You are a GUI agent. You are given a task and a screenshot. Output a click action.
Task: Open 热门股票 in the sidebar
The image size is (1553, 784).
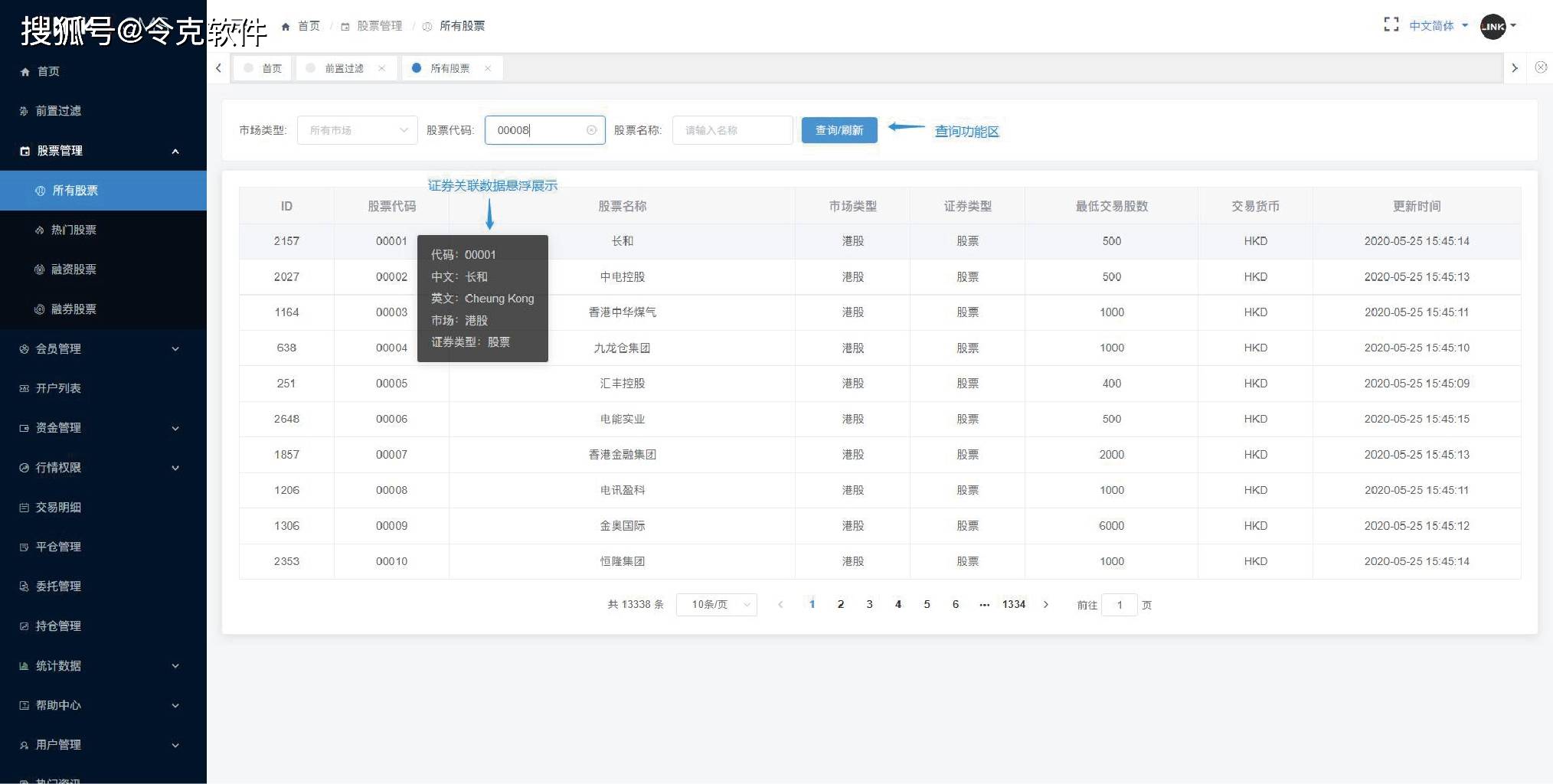(x=103, y=230)
